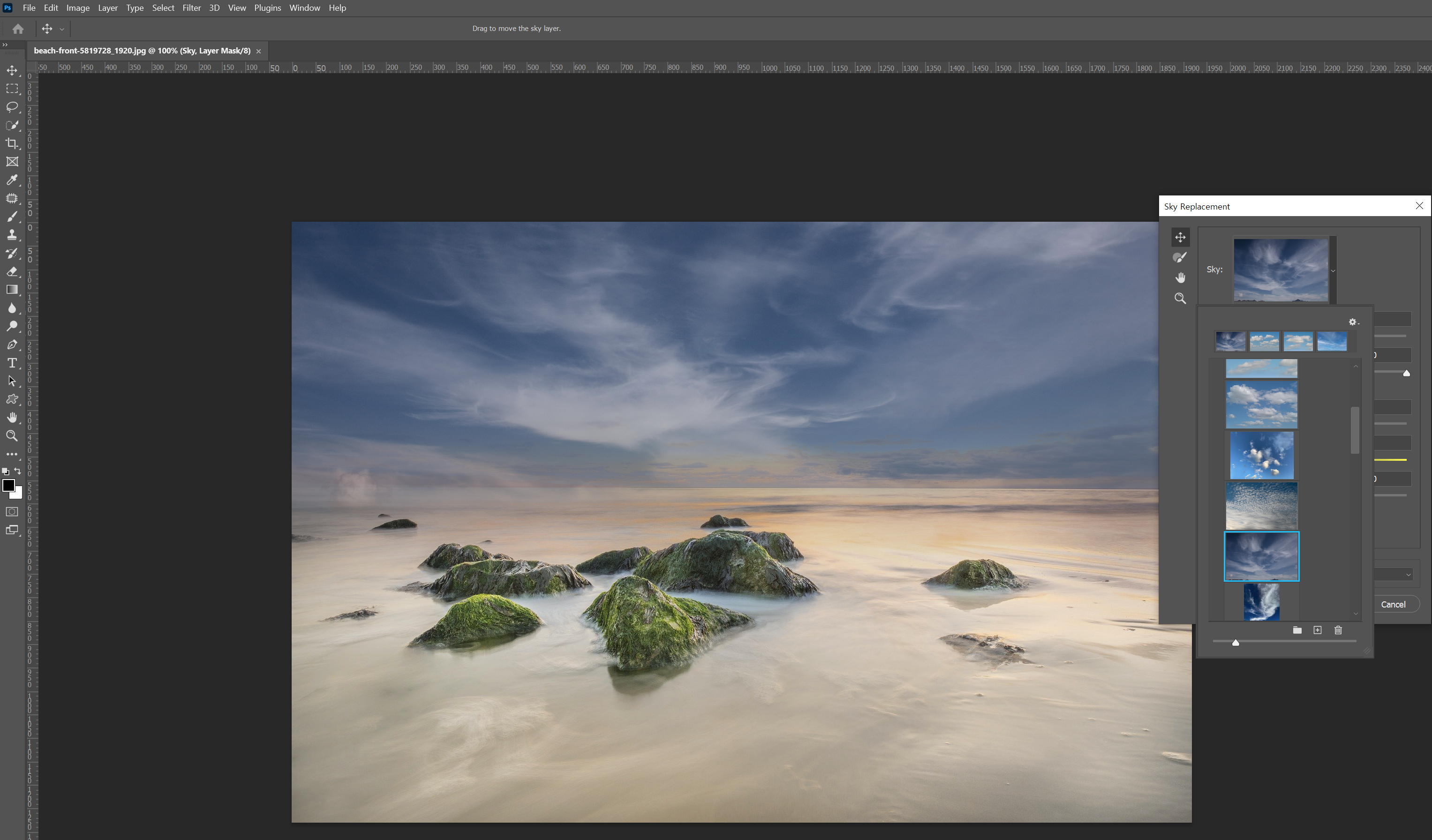Click the trash icon to delete sky
The image size is (1432, 840).
point(1338,630)
